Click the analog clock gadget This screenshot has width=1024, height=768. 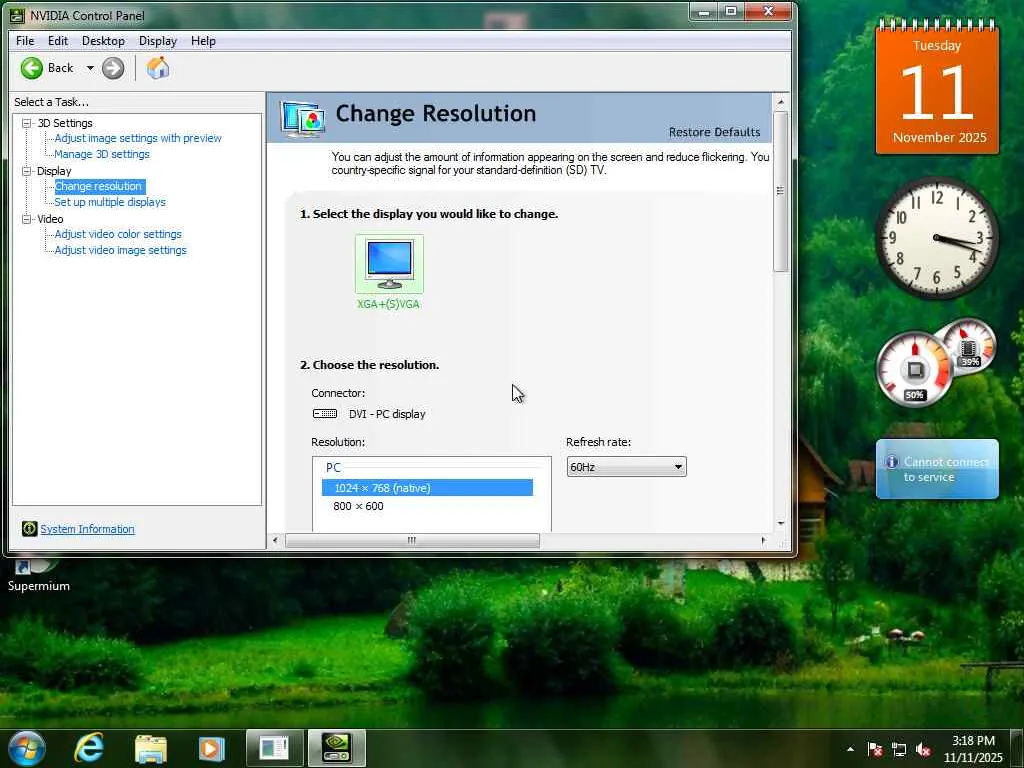(x=937, y=238)
